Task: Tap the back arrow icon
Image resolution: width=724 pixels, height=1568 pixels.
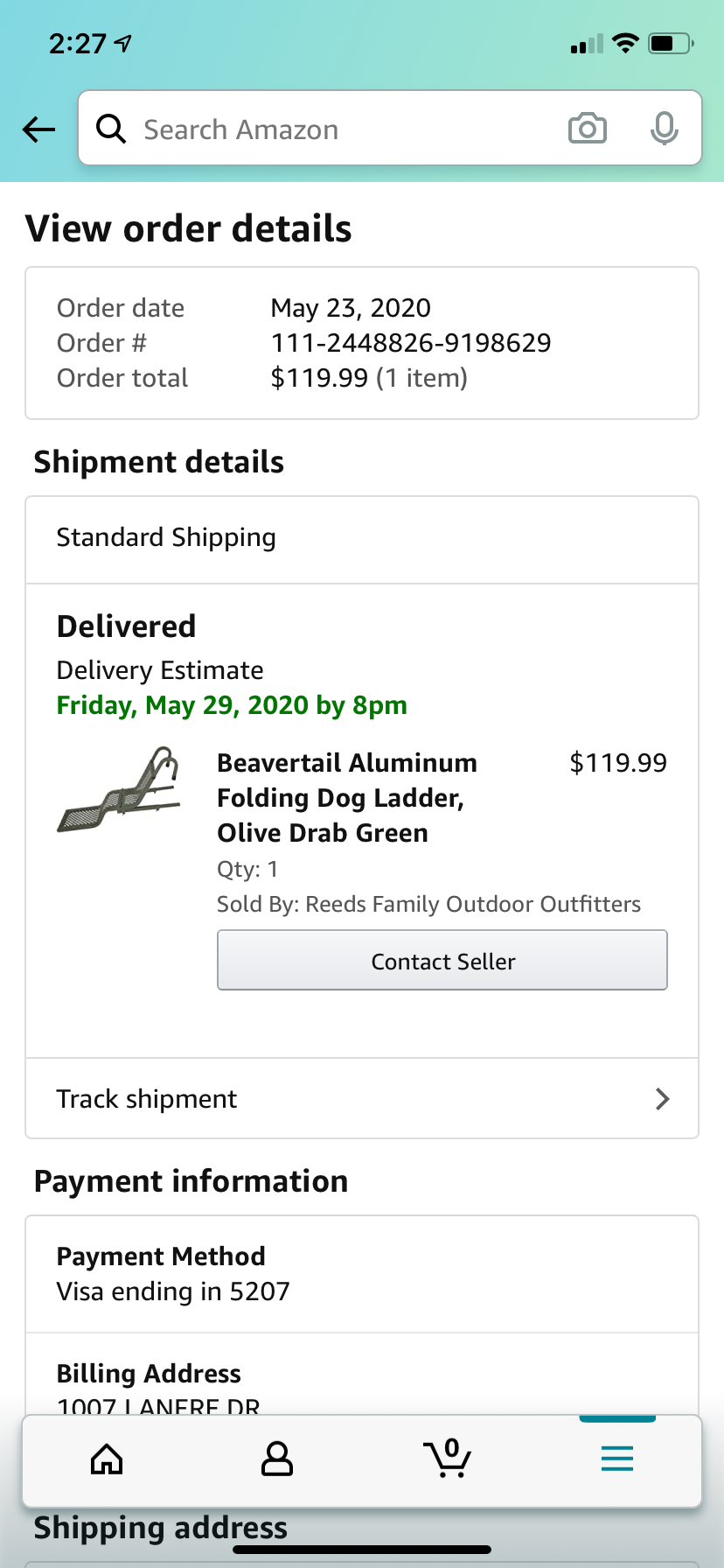Action: (x=38, y=129)
